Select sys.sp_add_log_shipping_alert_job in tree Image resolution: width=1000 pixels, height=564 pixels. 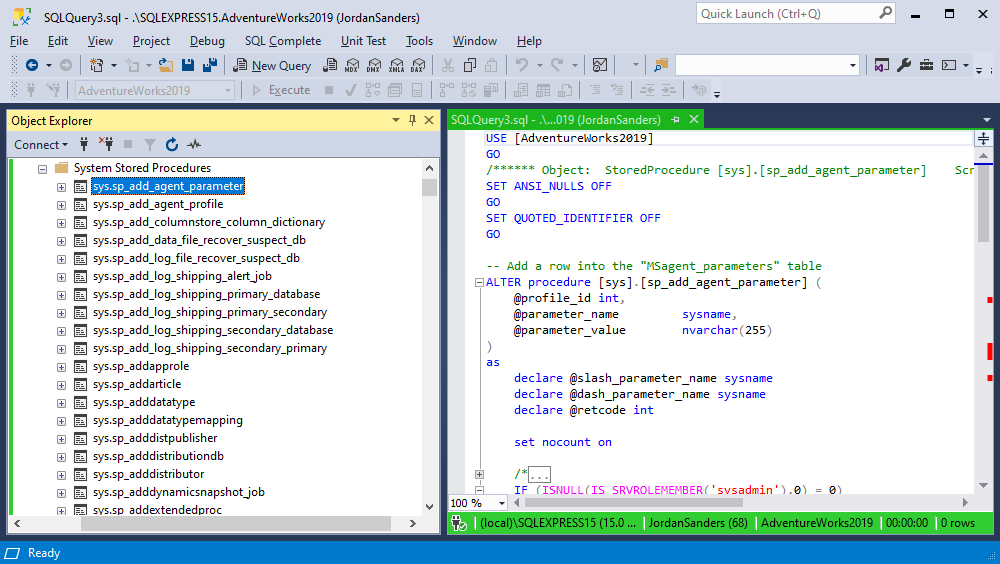[182, 276]
